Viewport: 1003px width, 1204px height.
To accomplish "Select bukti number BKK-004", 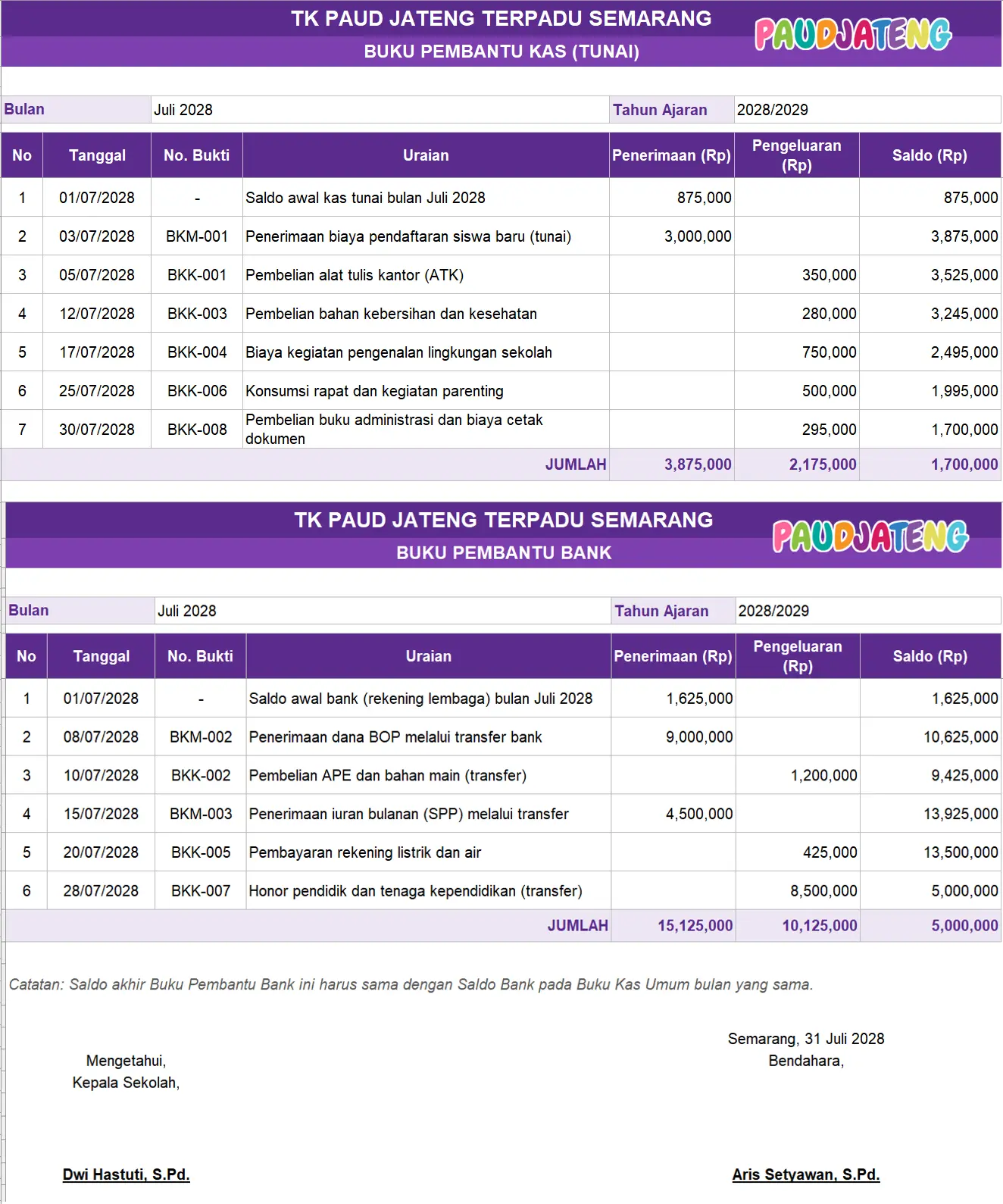I will click(x=197, y=352).
